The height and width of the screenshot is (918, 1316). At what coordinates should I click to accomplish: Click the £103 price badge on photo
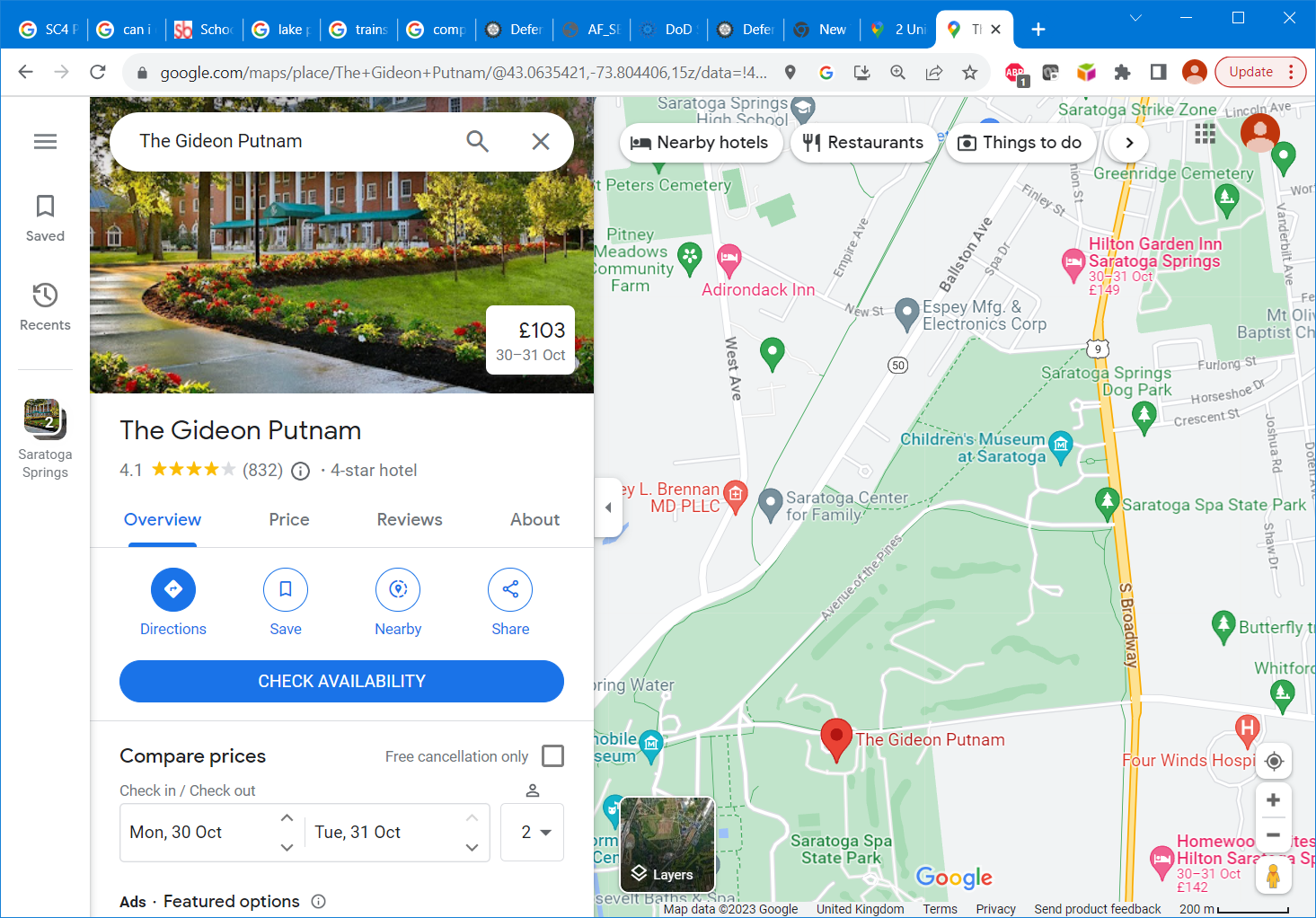531,340
